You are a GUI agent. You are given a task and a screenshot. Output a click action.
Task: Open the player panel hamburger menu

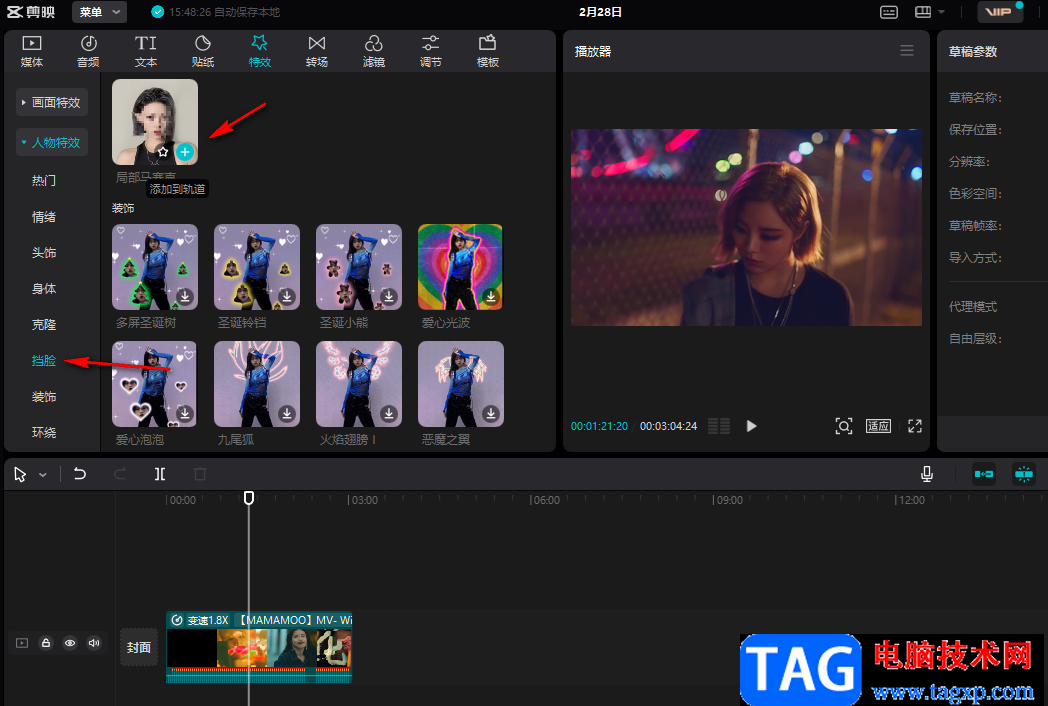tap(907, 51)
